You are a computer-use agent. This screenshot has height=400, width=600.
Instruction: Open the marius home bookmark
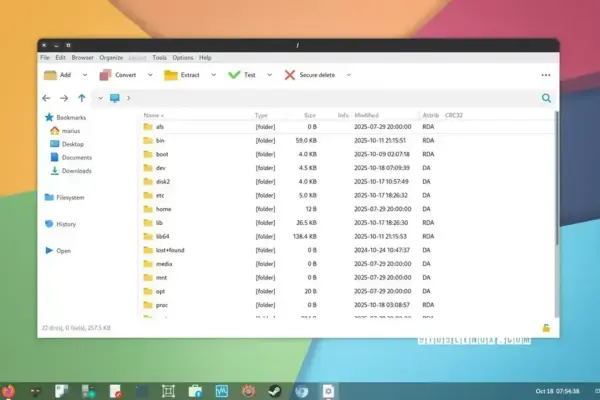[x=65, y=131]
